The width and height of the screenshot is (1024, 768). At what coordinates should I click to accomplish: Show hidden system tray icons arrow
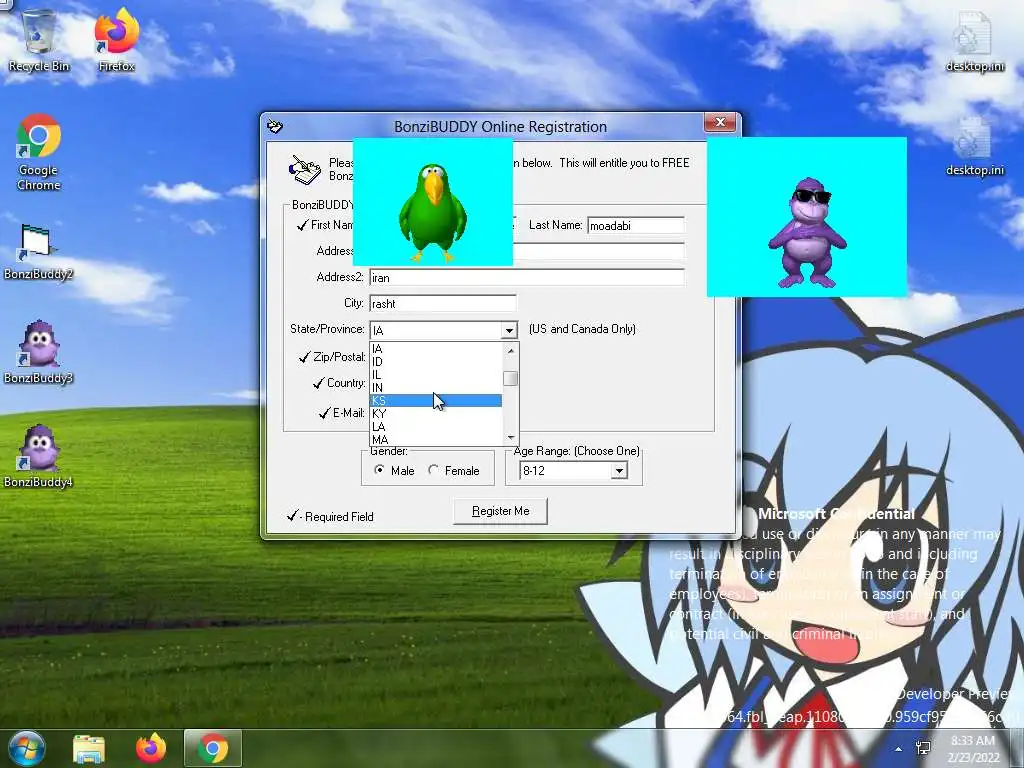pyautogui.click(x=899, y=749)
